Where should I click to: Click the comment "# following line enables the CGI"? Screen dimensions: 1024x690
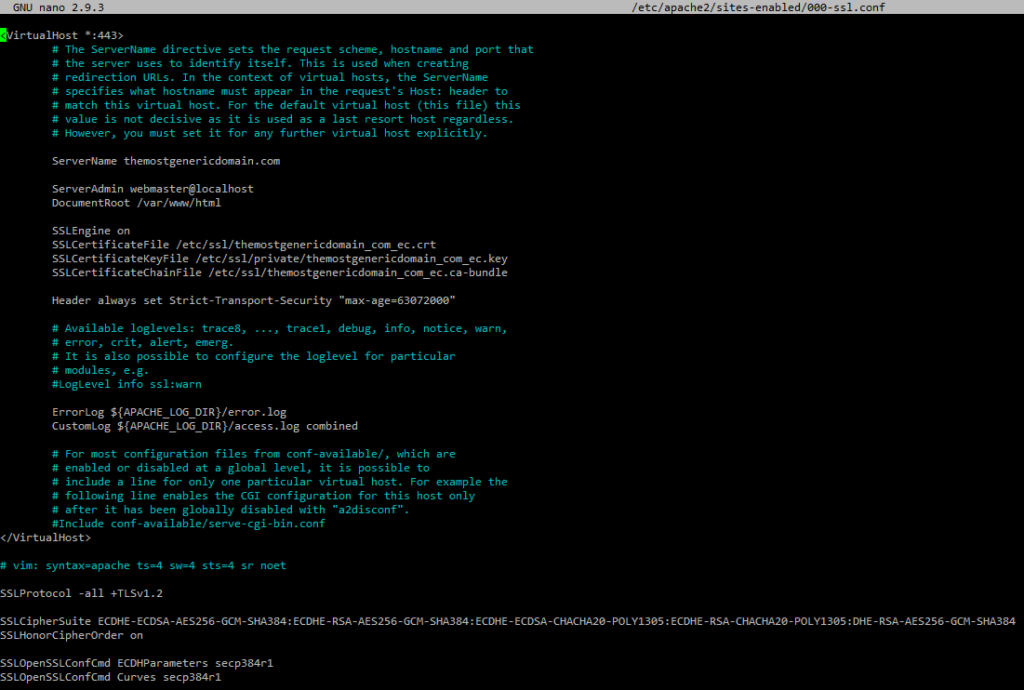[x=263, y=496]
